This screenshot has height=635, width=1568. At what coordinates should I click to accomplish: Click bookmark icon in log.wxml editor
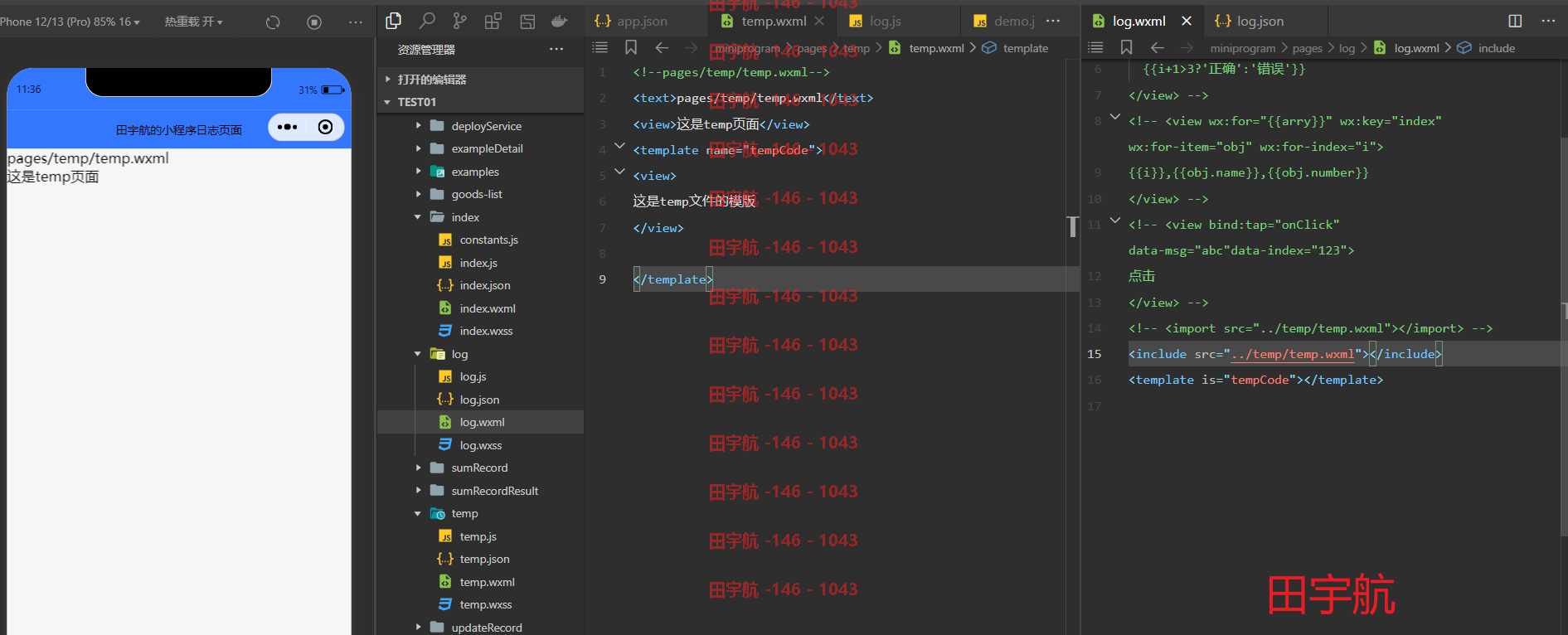[1126, 48]
